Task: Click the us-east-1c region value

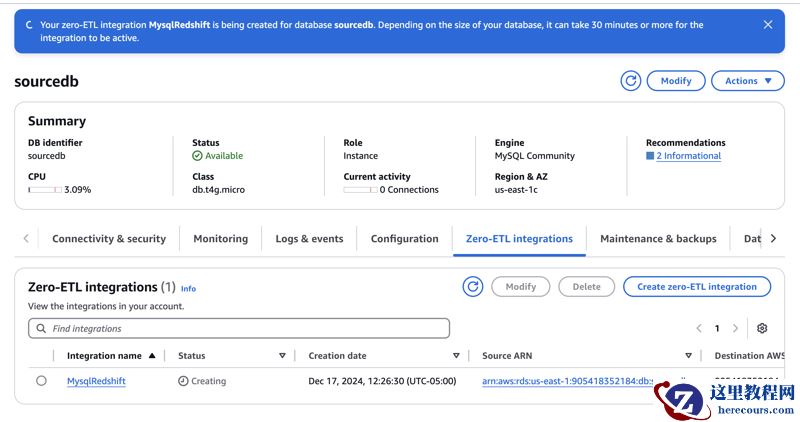Action: (516, 189)
